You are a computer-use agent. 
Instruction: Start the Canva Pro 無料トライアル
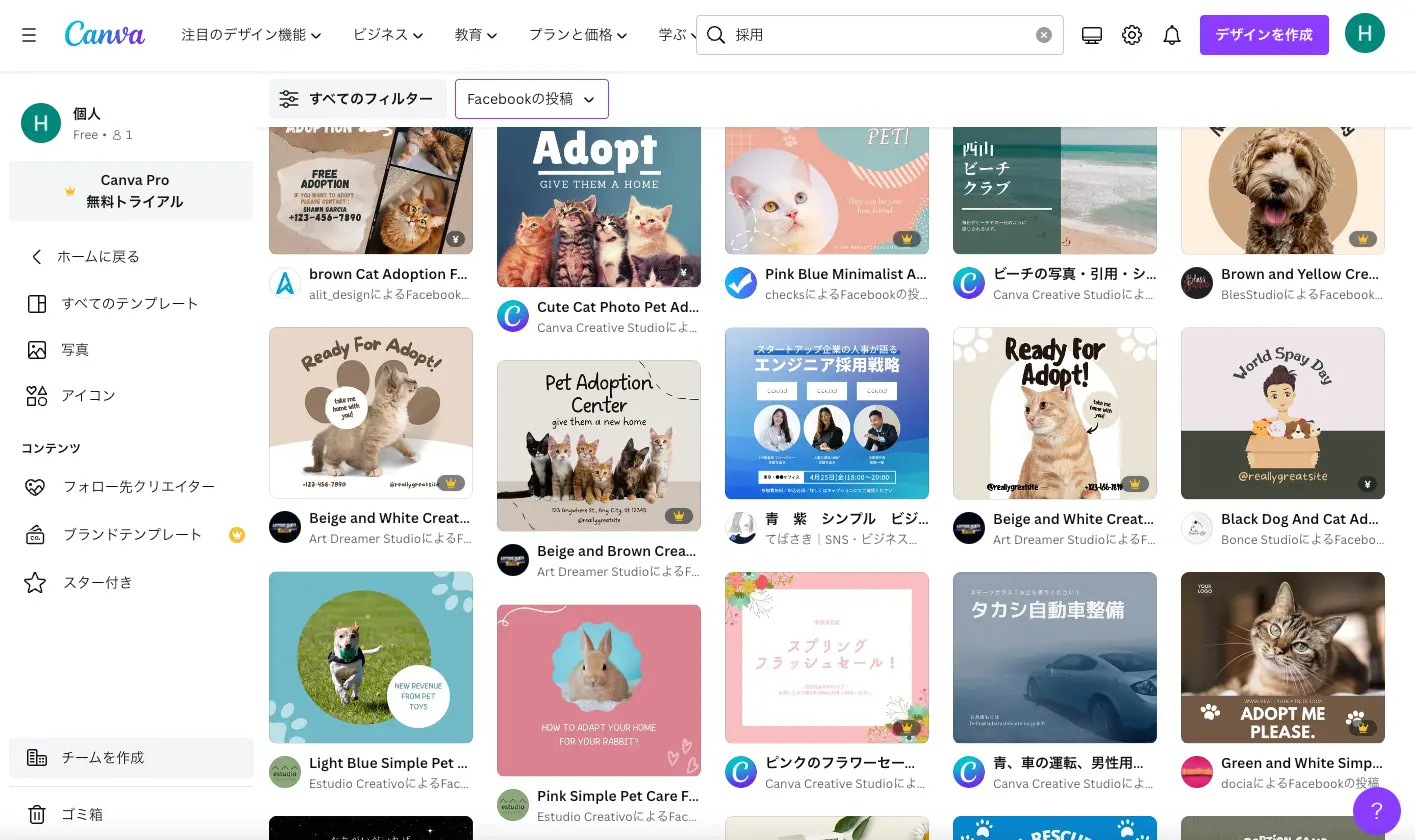point(131,191)
